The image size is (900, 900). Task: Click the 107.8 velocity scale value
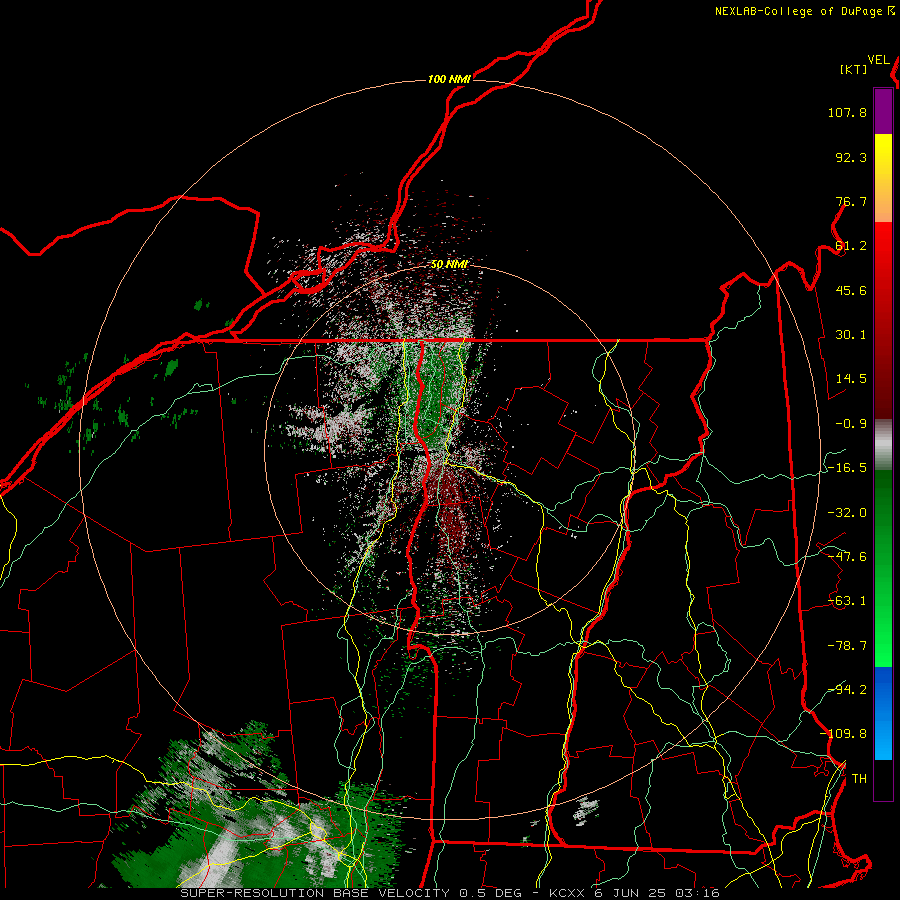pos(847,112)
